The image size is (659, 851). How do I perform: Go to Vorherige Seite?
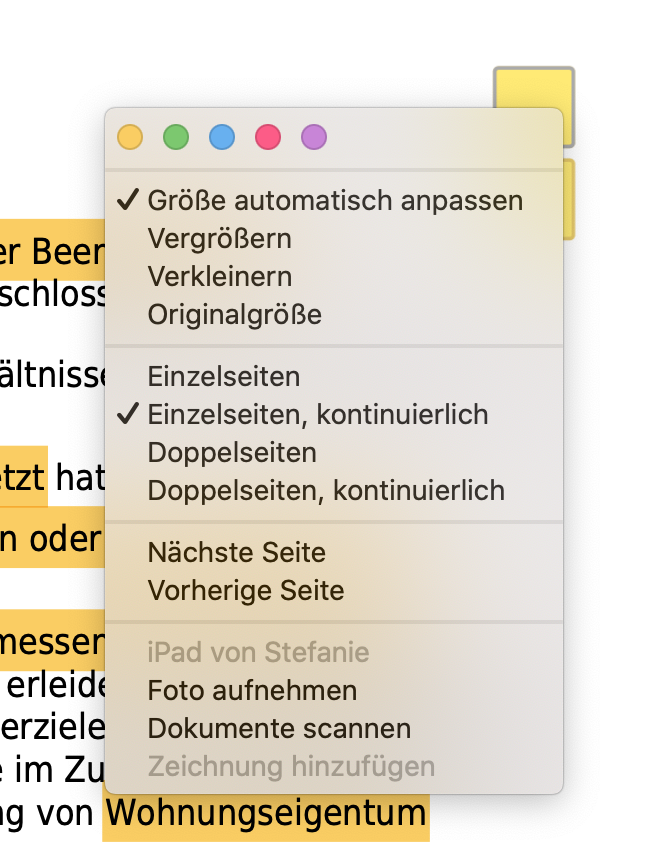(x=245, y=591)
